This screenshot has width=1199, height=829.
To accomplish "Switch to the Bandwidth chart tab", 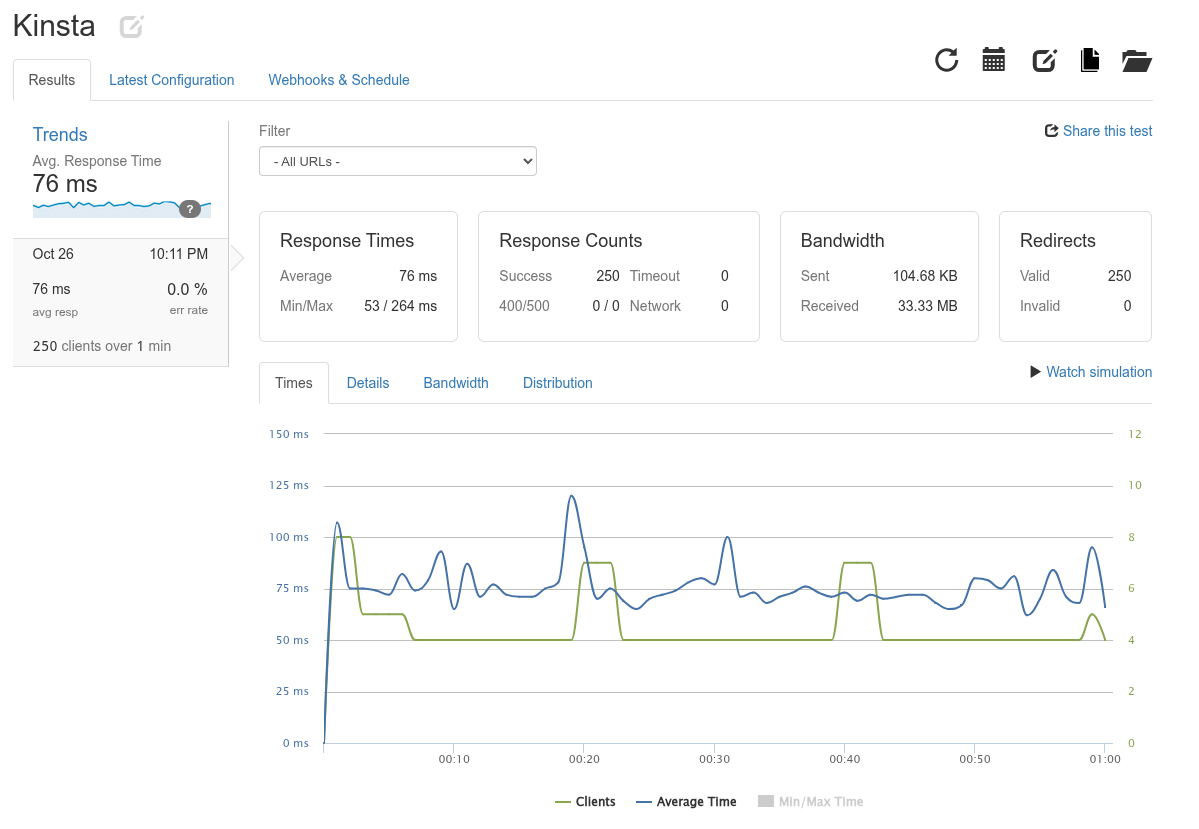I will click(x=456, y=383).
